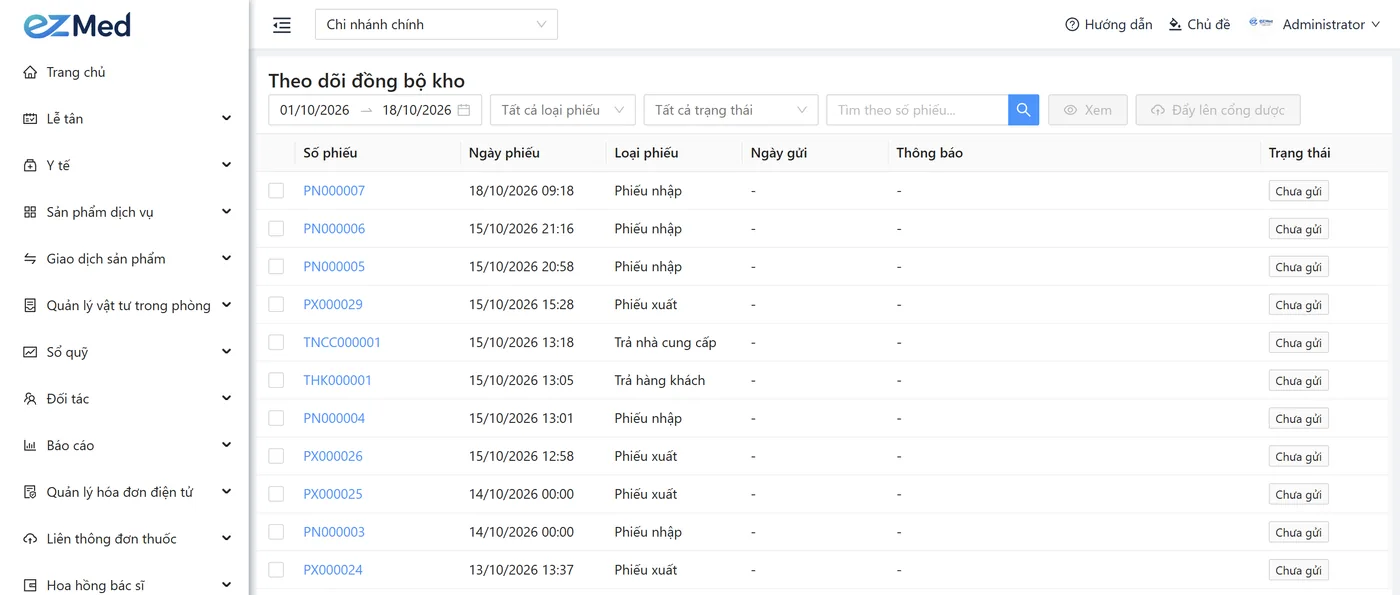
Task: Click the blue search magnifier button
Action: (x=1024, y=110)
